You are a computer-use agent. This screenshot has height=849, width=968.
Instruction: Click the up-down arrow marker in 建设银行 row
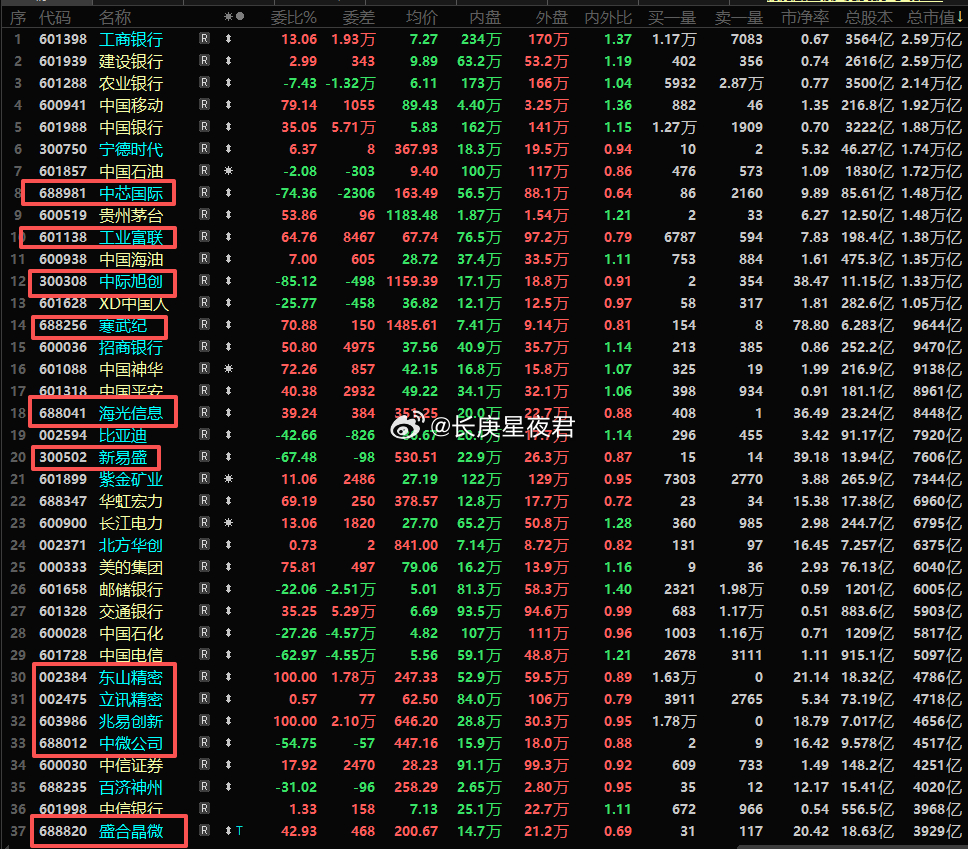pyautogui.click(x=228, y=61)
